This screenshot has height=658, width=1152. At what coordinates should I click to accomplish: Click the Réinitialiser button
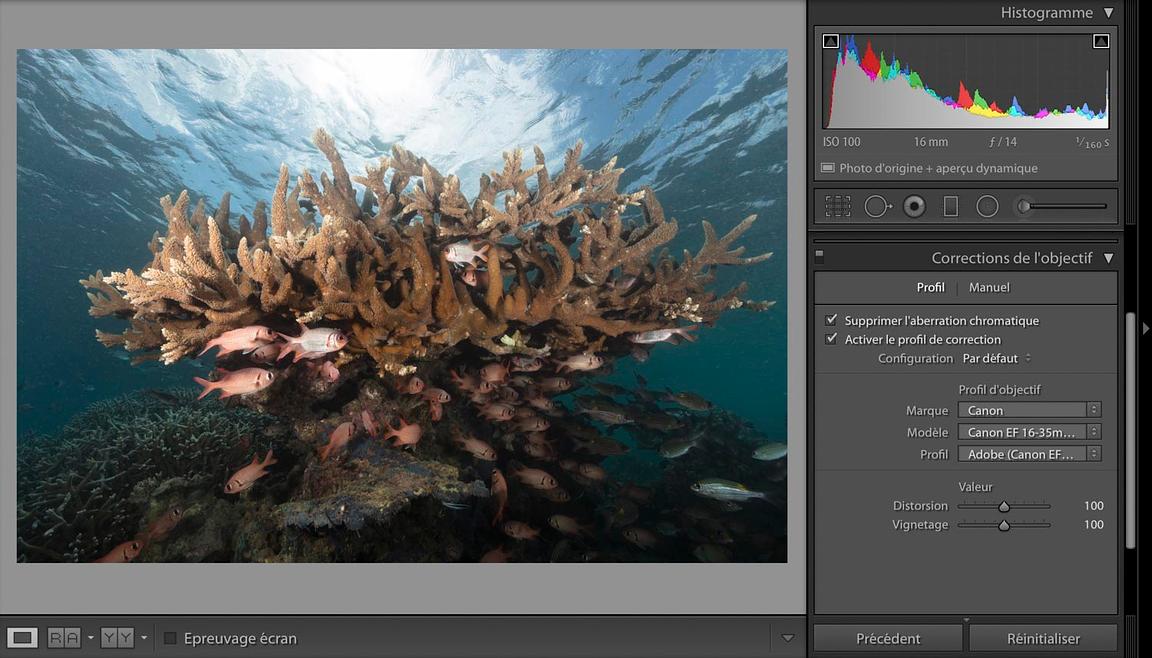pos(1043,639)
